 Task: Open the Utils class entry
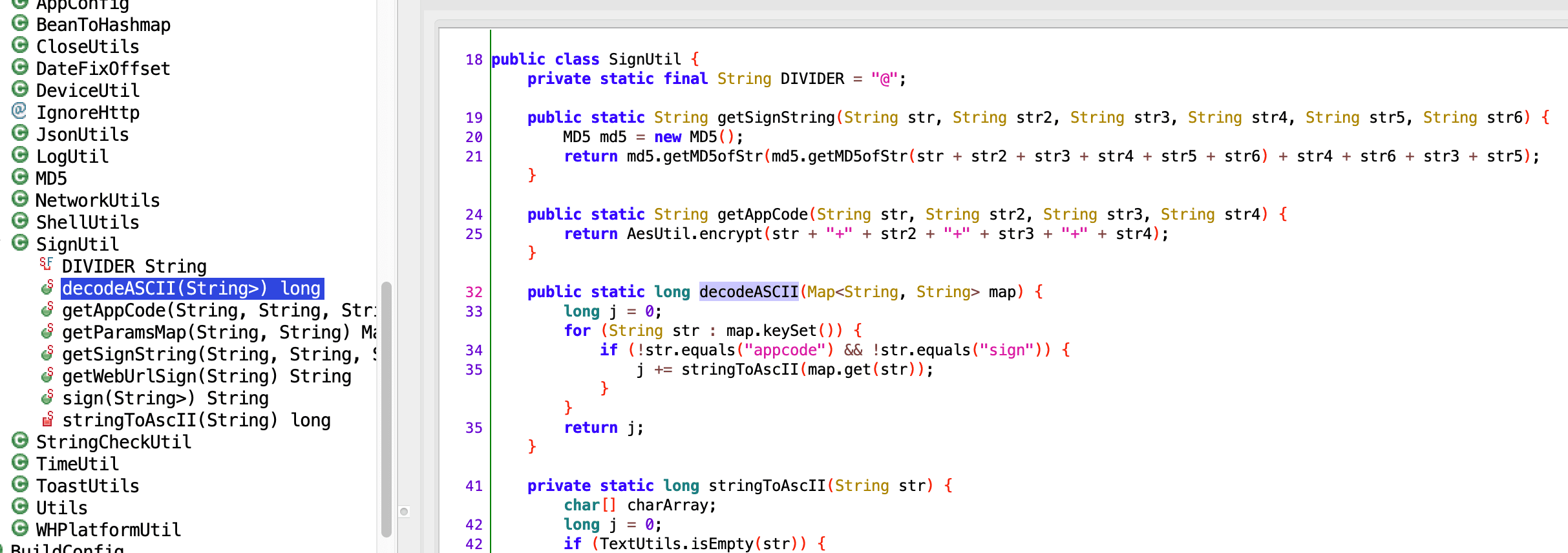point(62,508)
